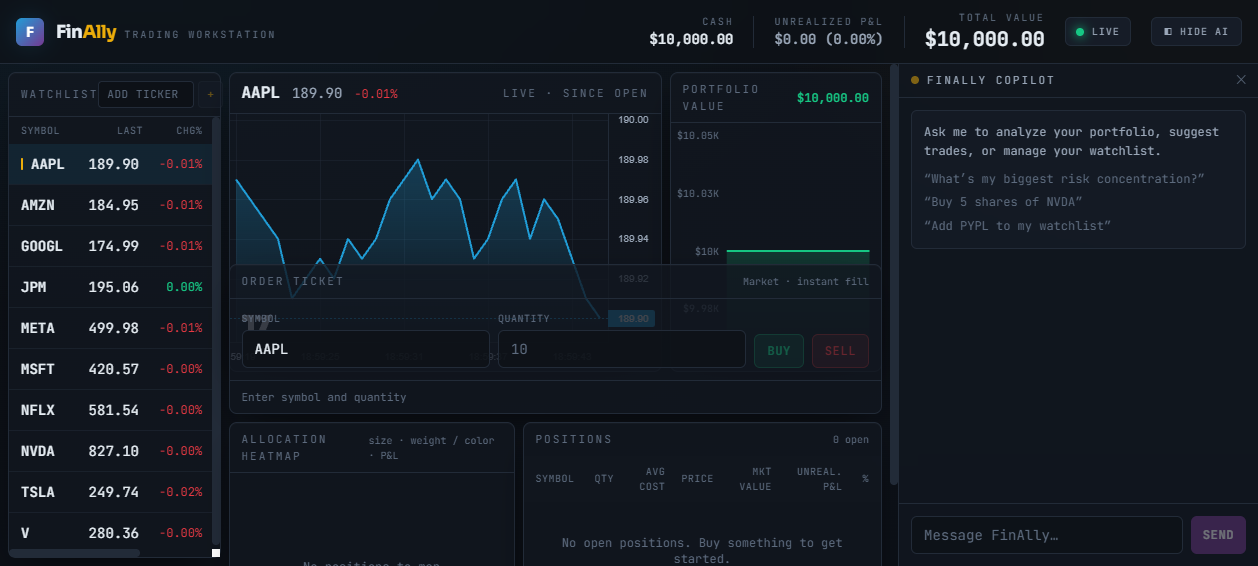Viewport: 1258px width, 566px height.
Task: Click the UNREAL. P&L positions column header
Action: point(819,479)
